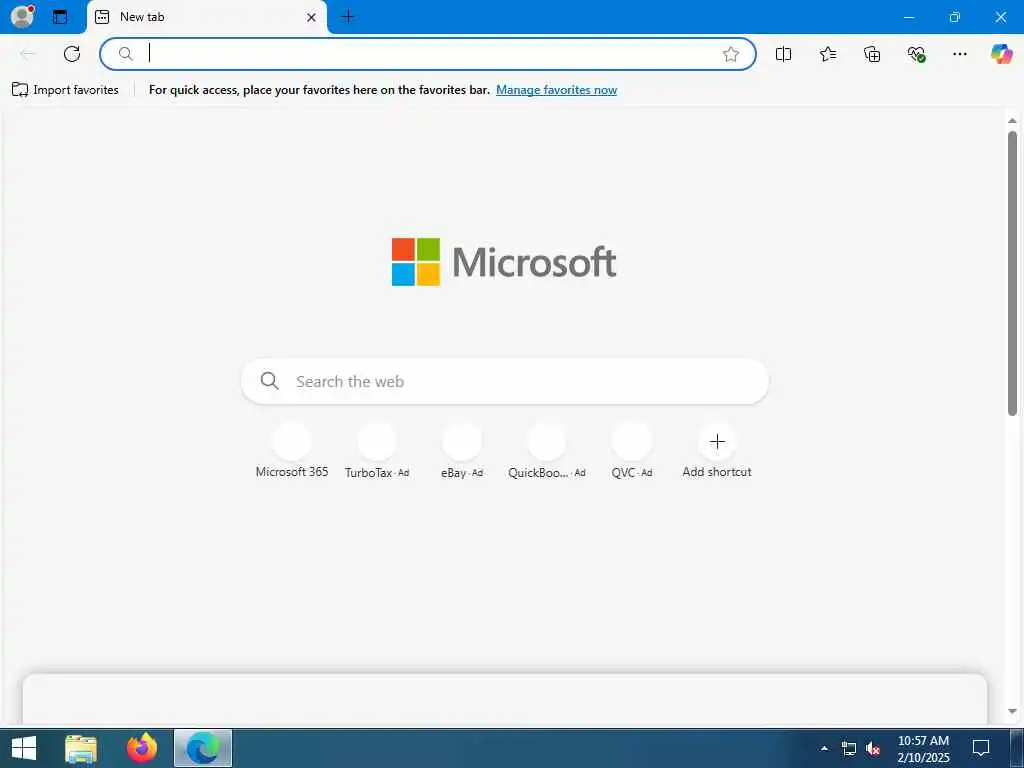This screenshot has width=1024, height=768.
Task: Click the muted volume tray icon
Action: tap(872, 748)
